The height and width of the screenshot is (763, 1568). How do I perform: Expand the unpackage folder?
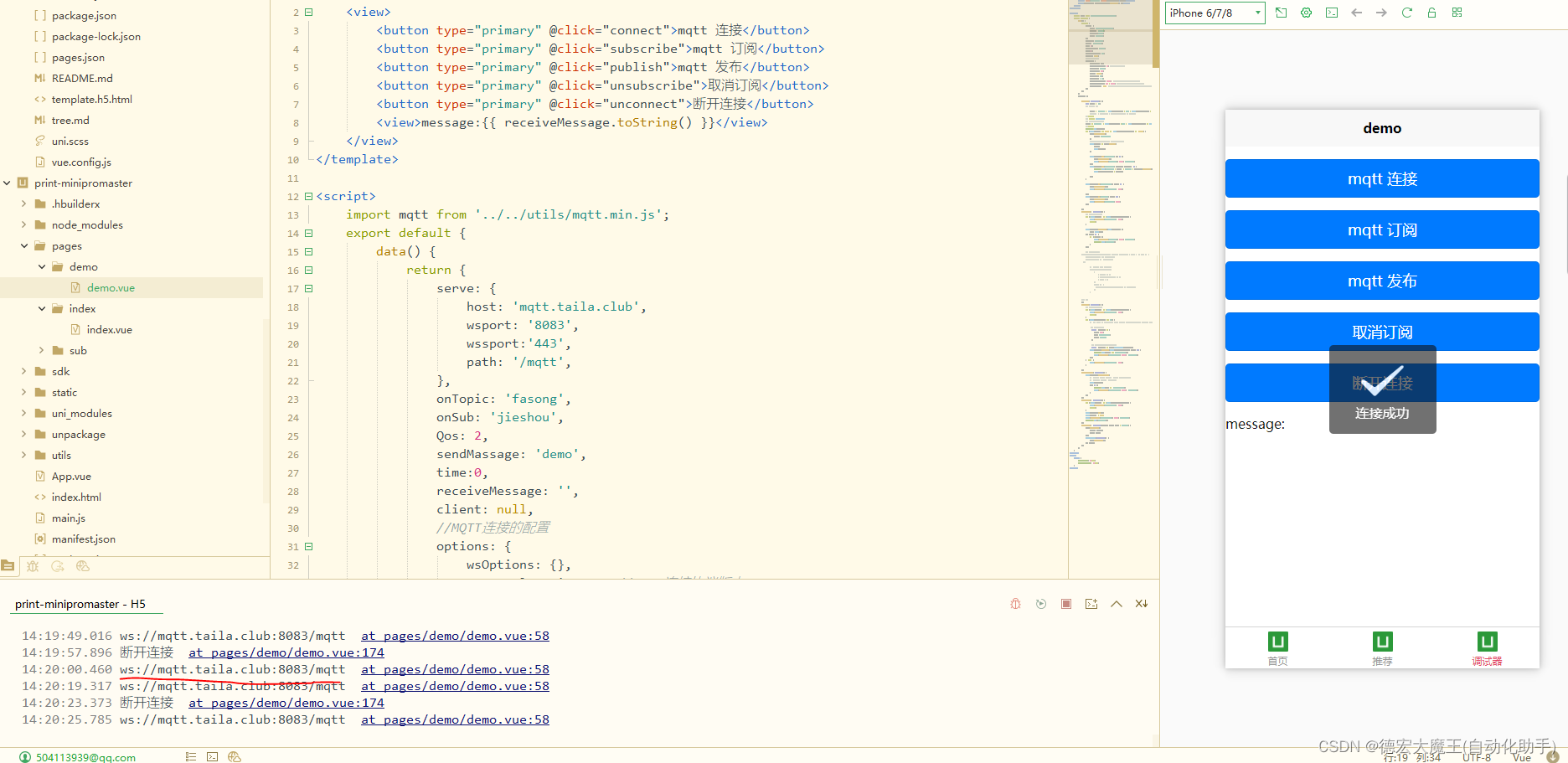[x=24, y=434]
